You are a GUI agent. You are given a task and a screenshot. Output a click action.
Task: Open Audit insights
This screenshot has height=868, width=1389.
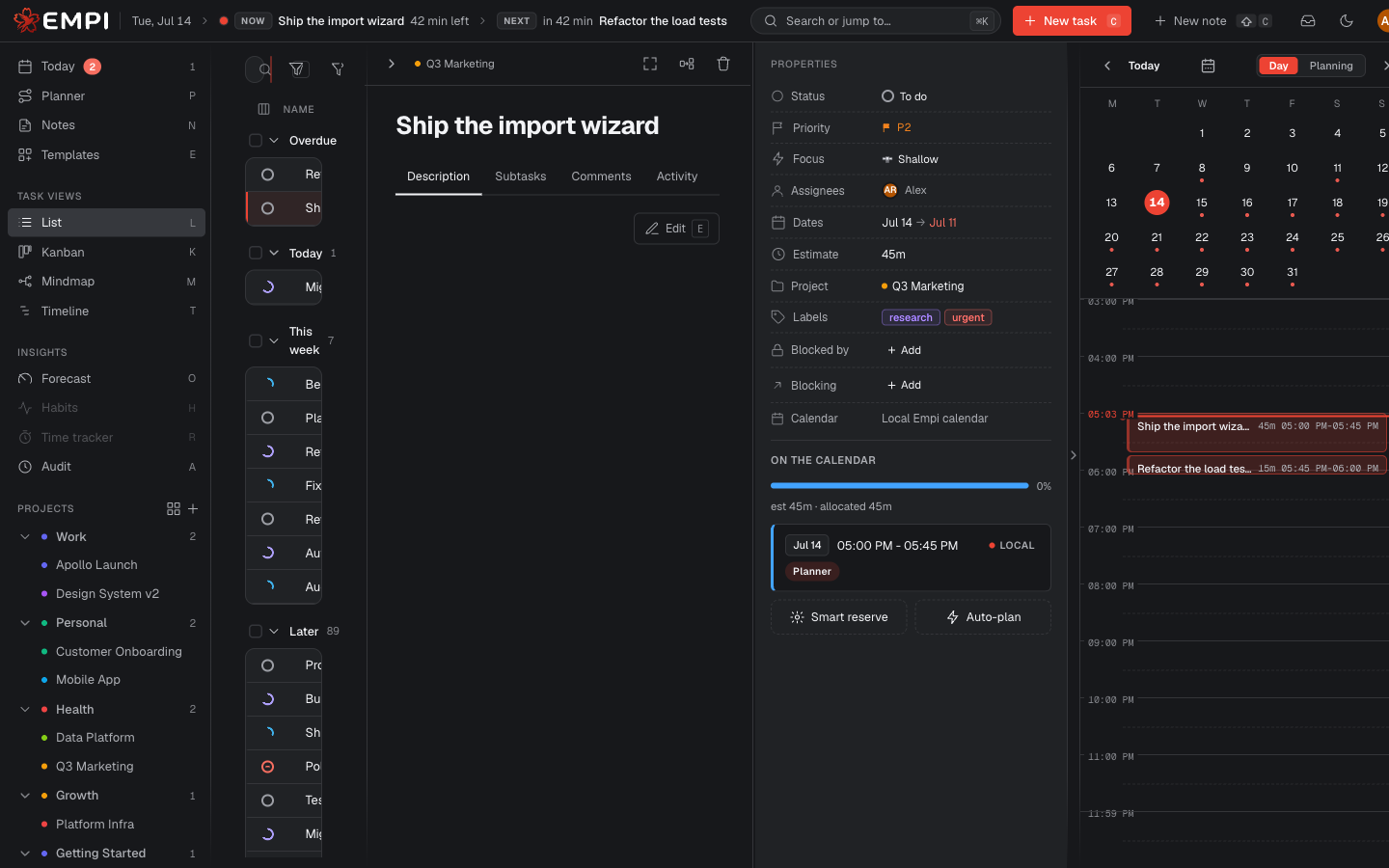[106, 467]
